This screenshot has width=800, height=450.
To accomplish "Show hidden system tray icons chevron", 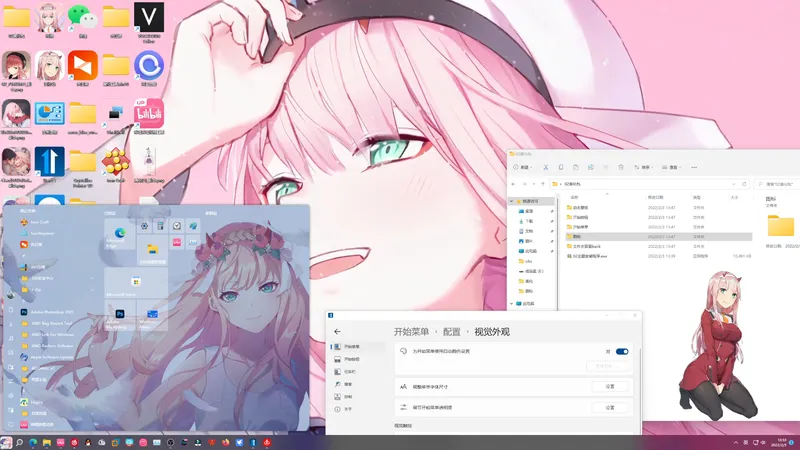I will point(736,442).
